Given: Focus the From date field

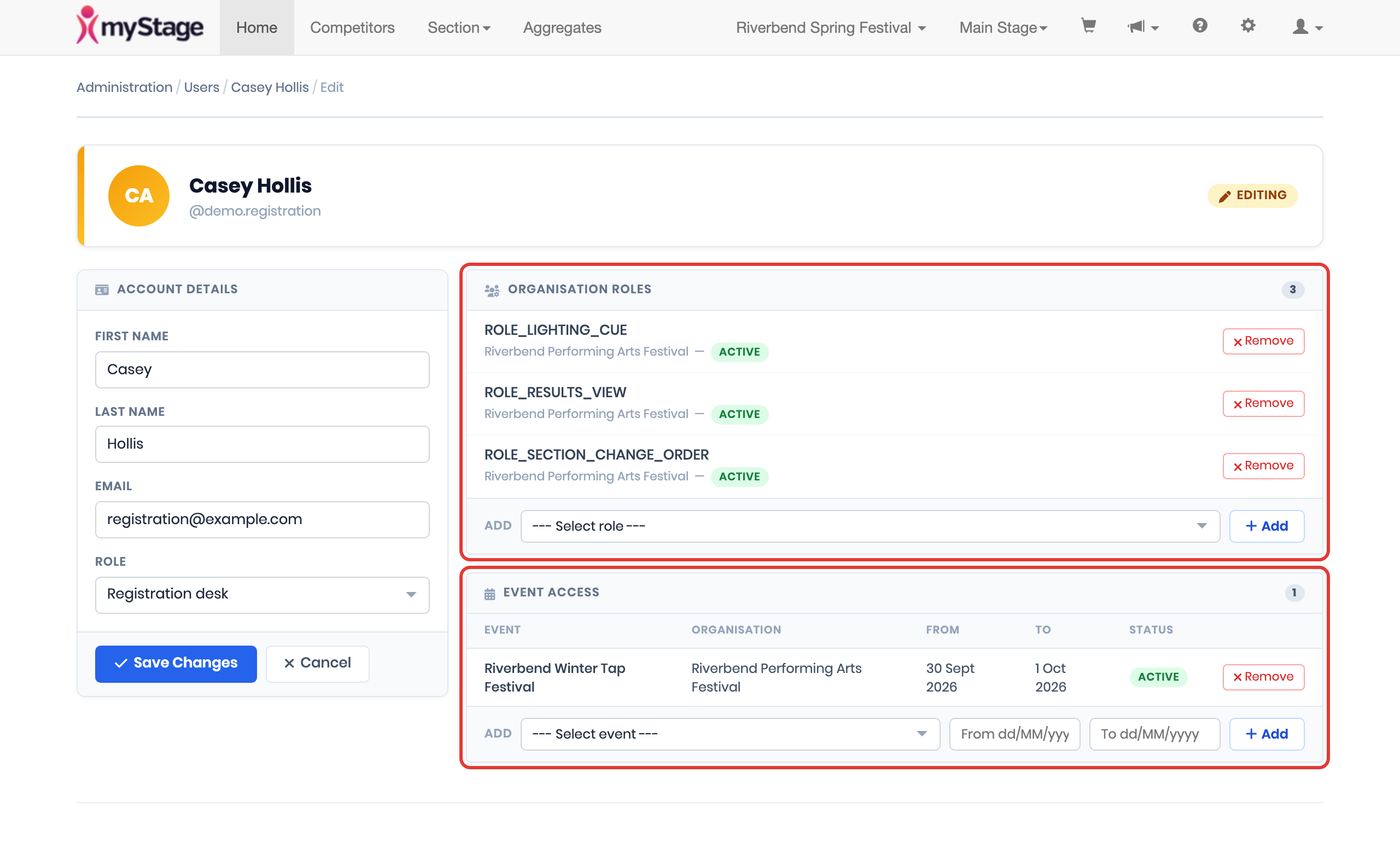Looking at the screenshot, I should pos(1014,734).
